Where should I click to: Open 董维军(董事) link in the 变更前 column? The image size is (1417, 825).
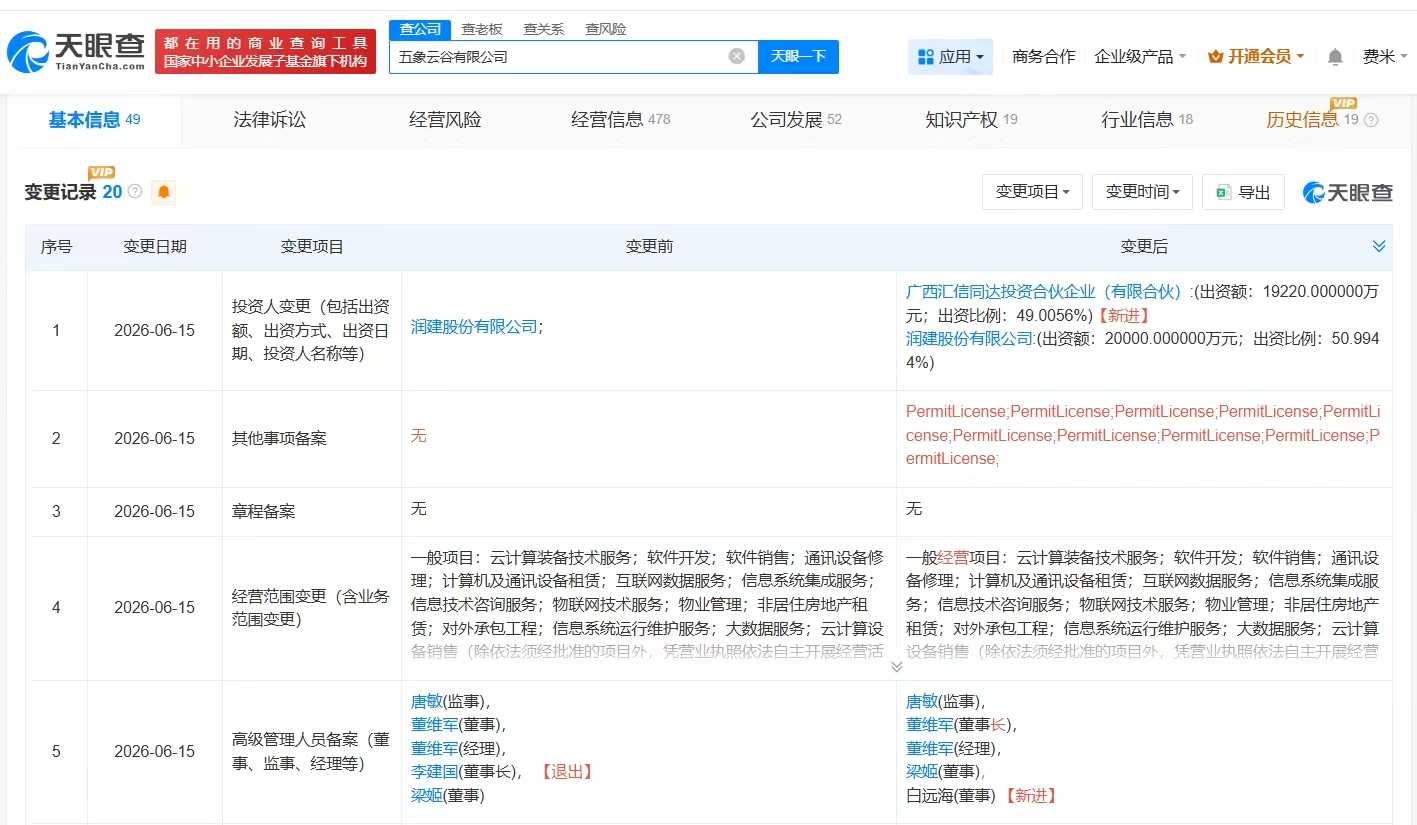(x=434, y=724)
